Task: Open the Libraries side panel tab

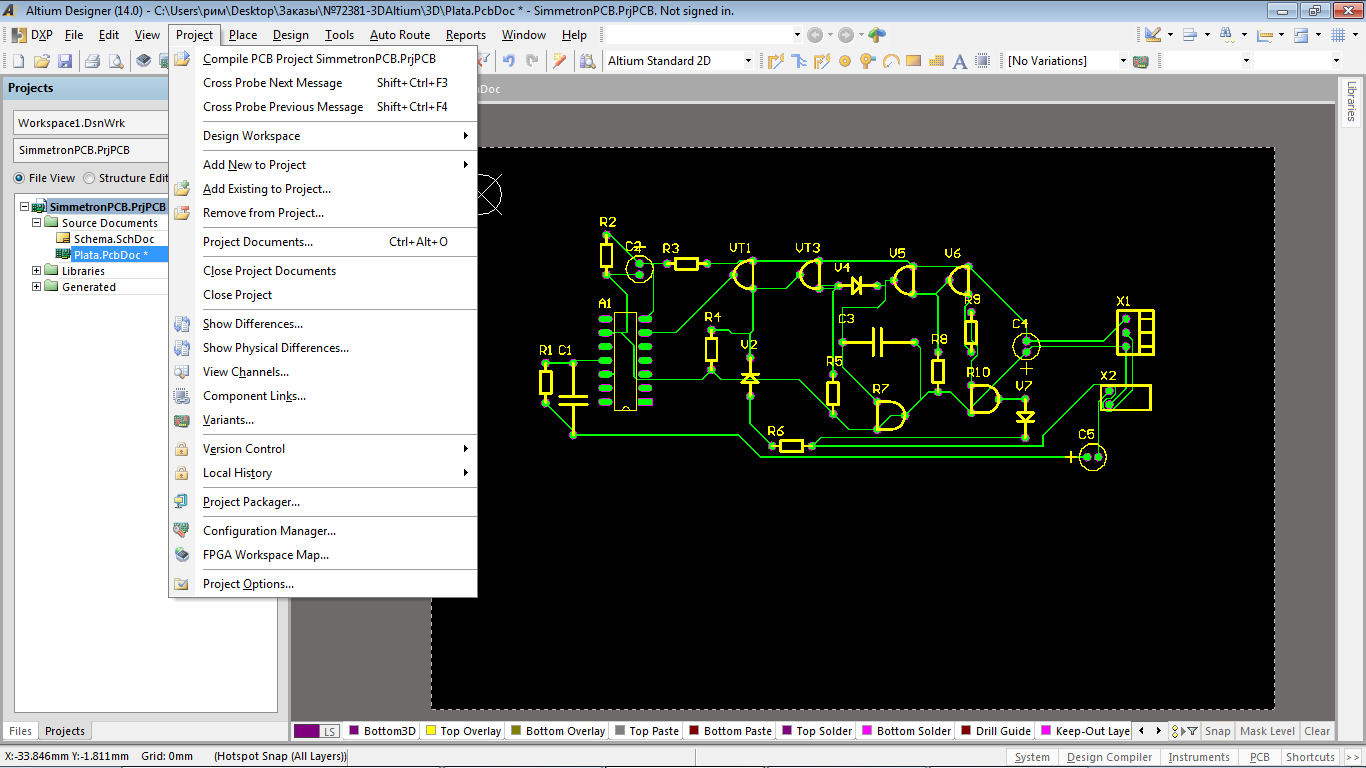Action: (1352, 102)
